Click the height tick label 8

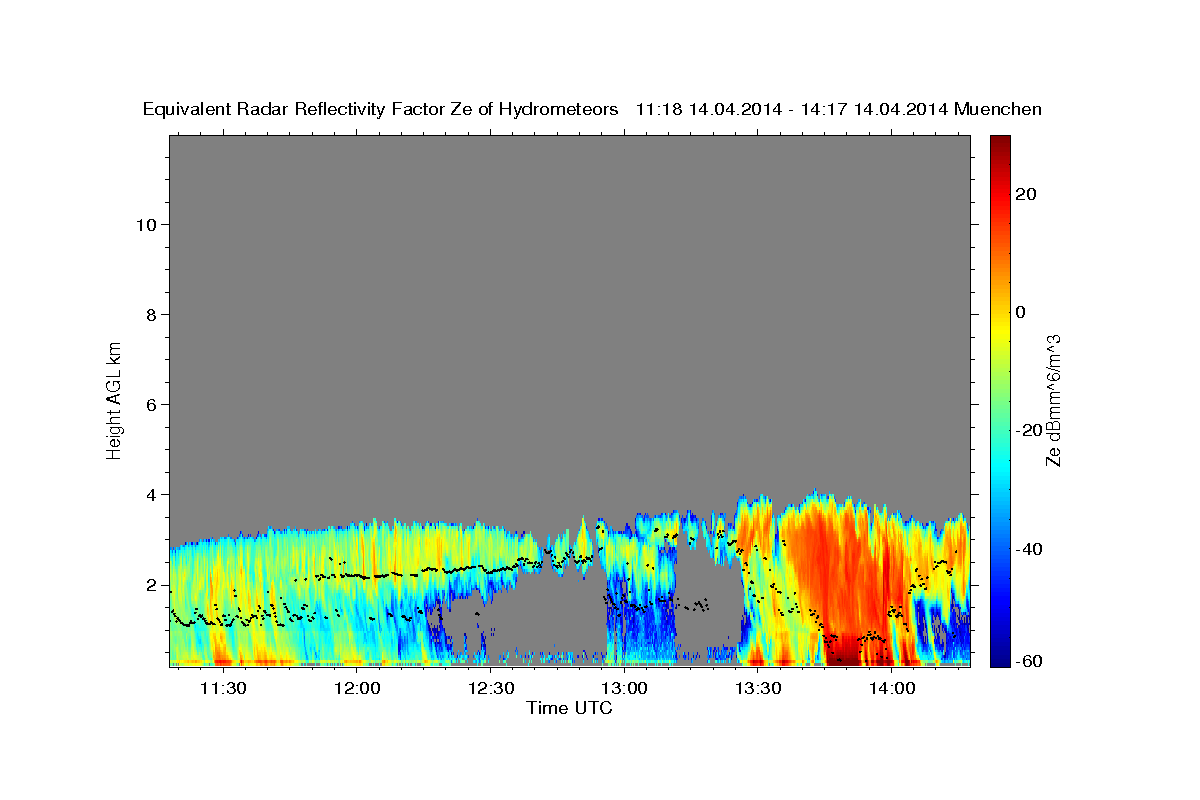point(152,314)
